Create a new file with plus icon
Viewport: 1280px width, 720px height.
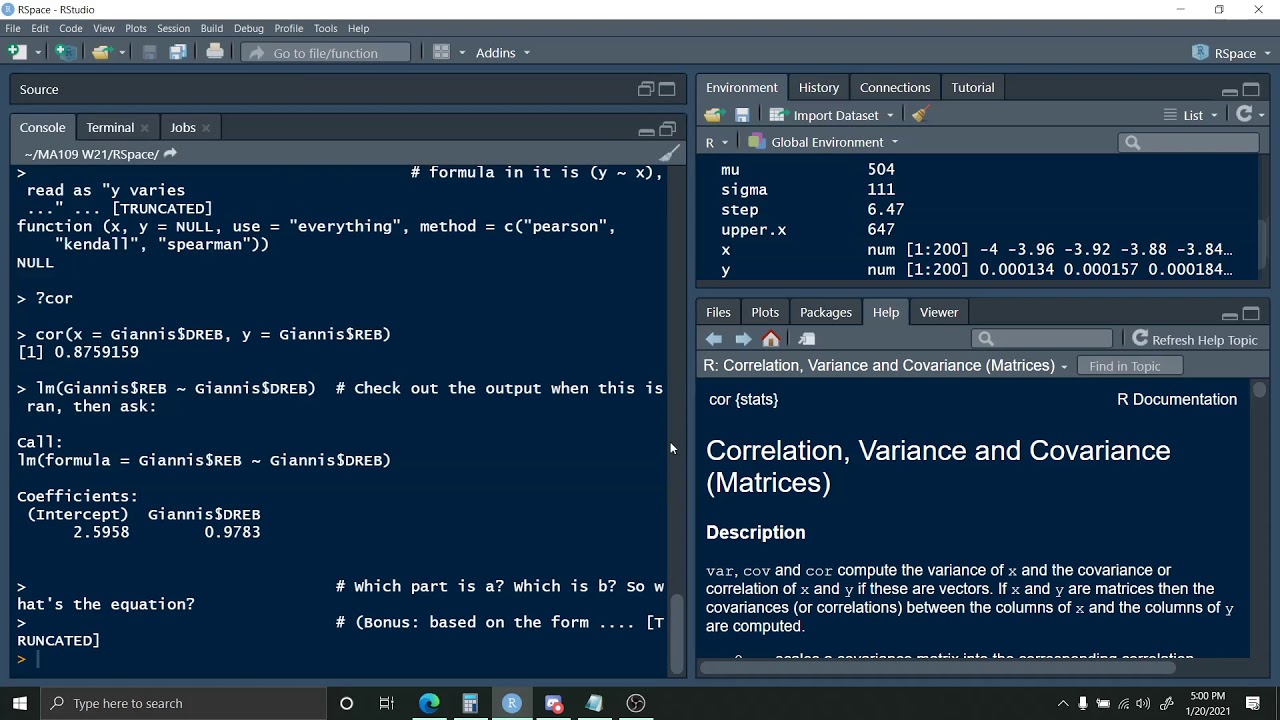[x=16, y=52]
